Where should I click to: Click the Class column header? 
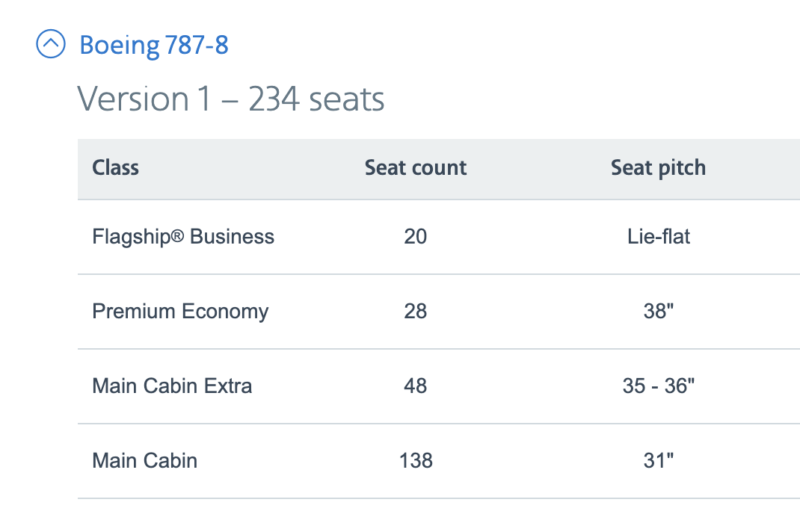click(x=115, y=167)
